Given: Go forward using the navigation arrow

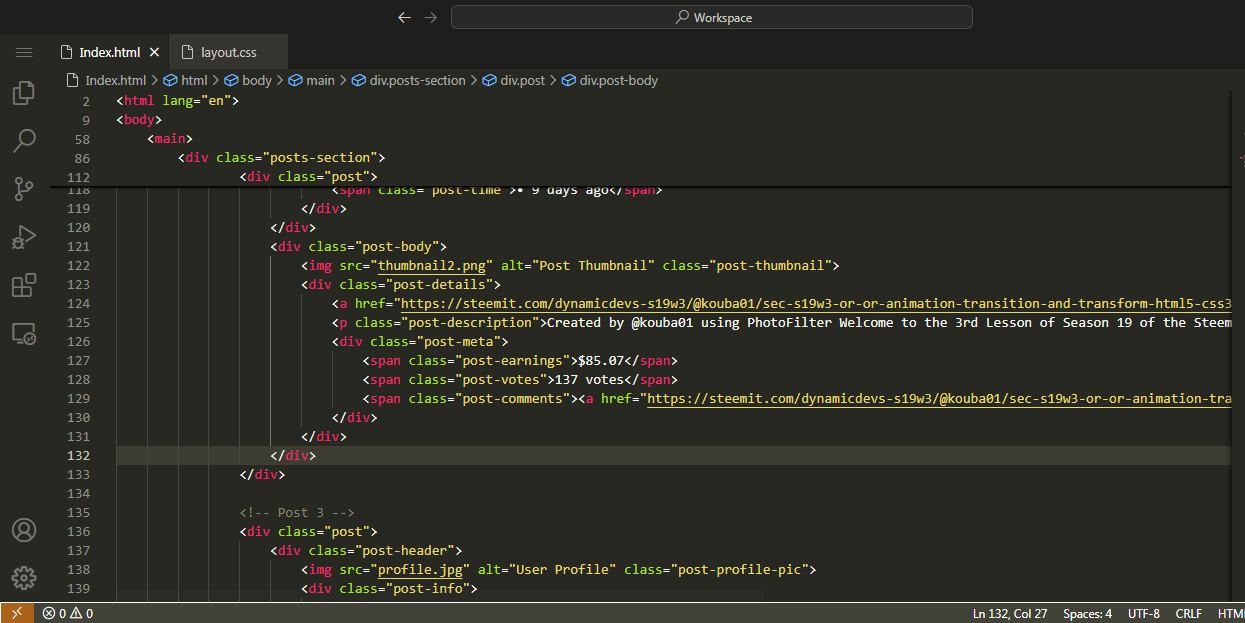Looking at the screenshot, I should coord(430,17).
